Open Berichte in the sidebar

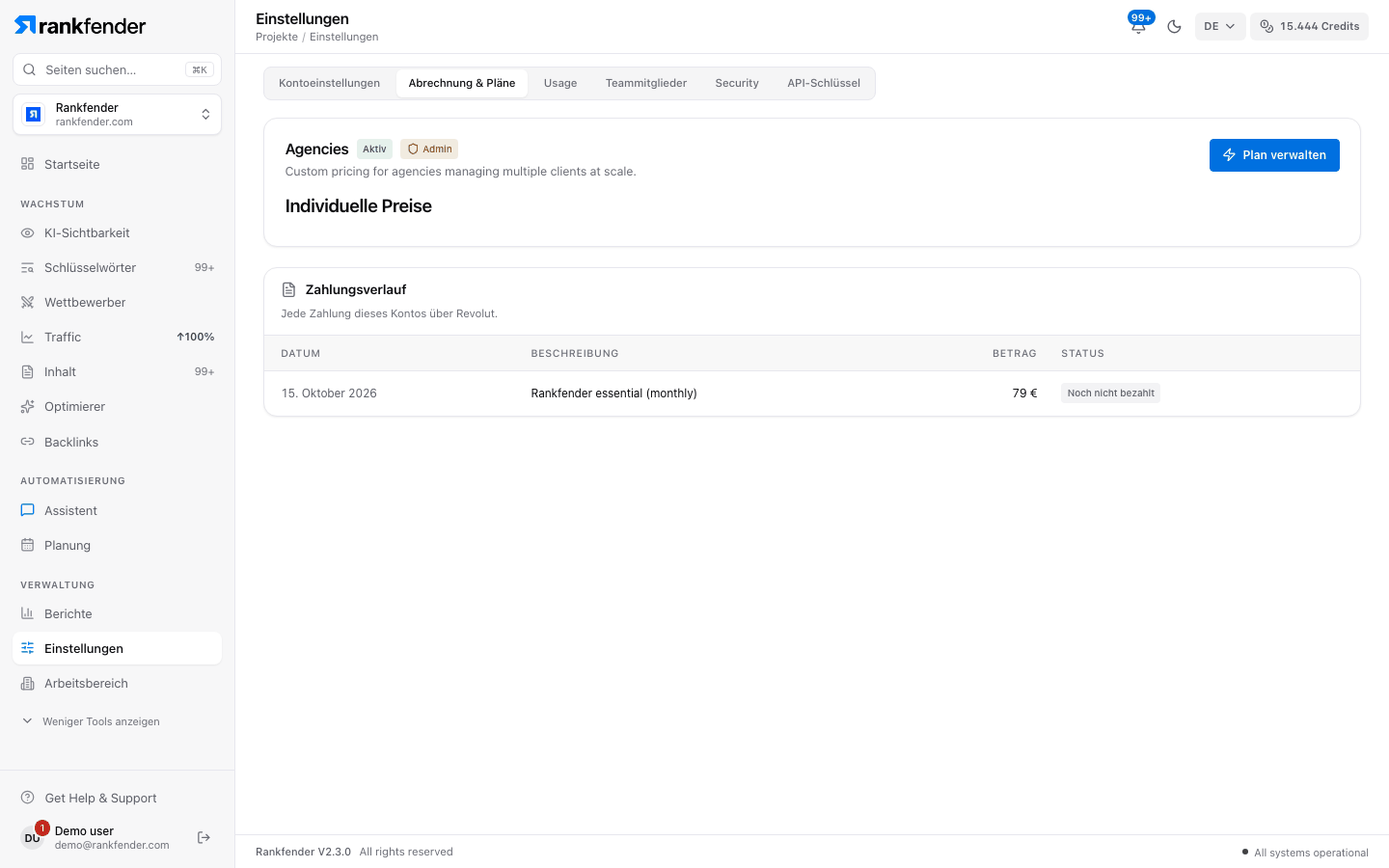click(117, 613)
